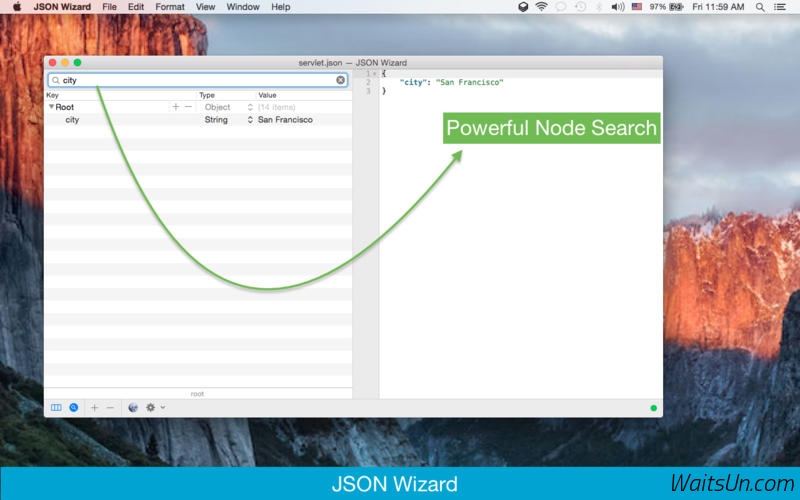Click the yellow minimize window button
This screenshot has height=500, width=800.
coord(65,62)
